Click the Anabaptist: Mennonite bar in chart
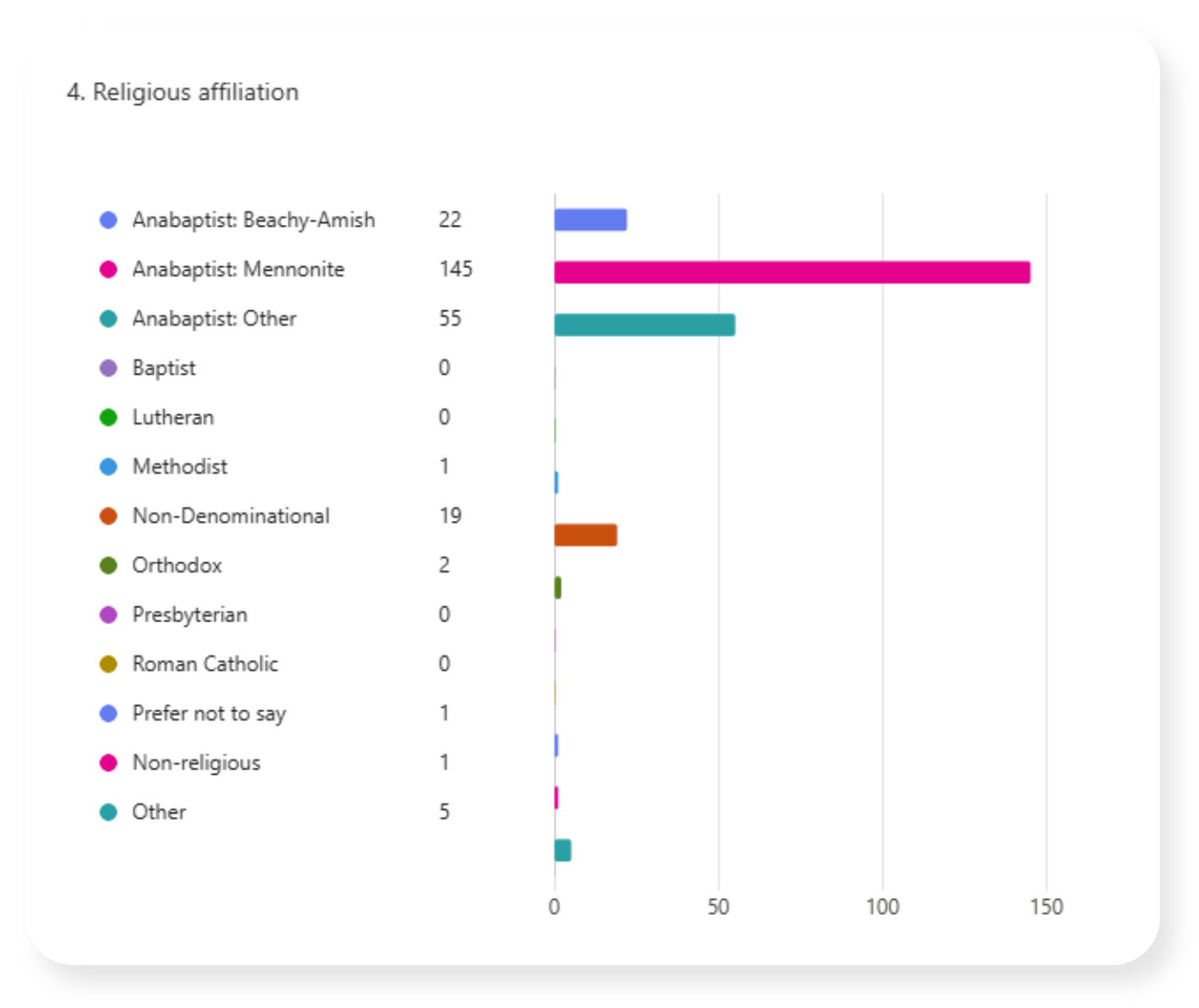The width and height of the screenshot is (1199, 1008). pyautogui.click(x=791, y=272)
